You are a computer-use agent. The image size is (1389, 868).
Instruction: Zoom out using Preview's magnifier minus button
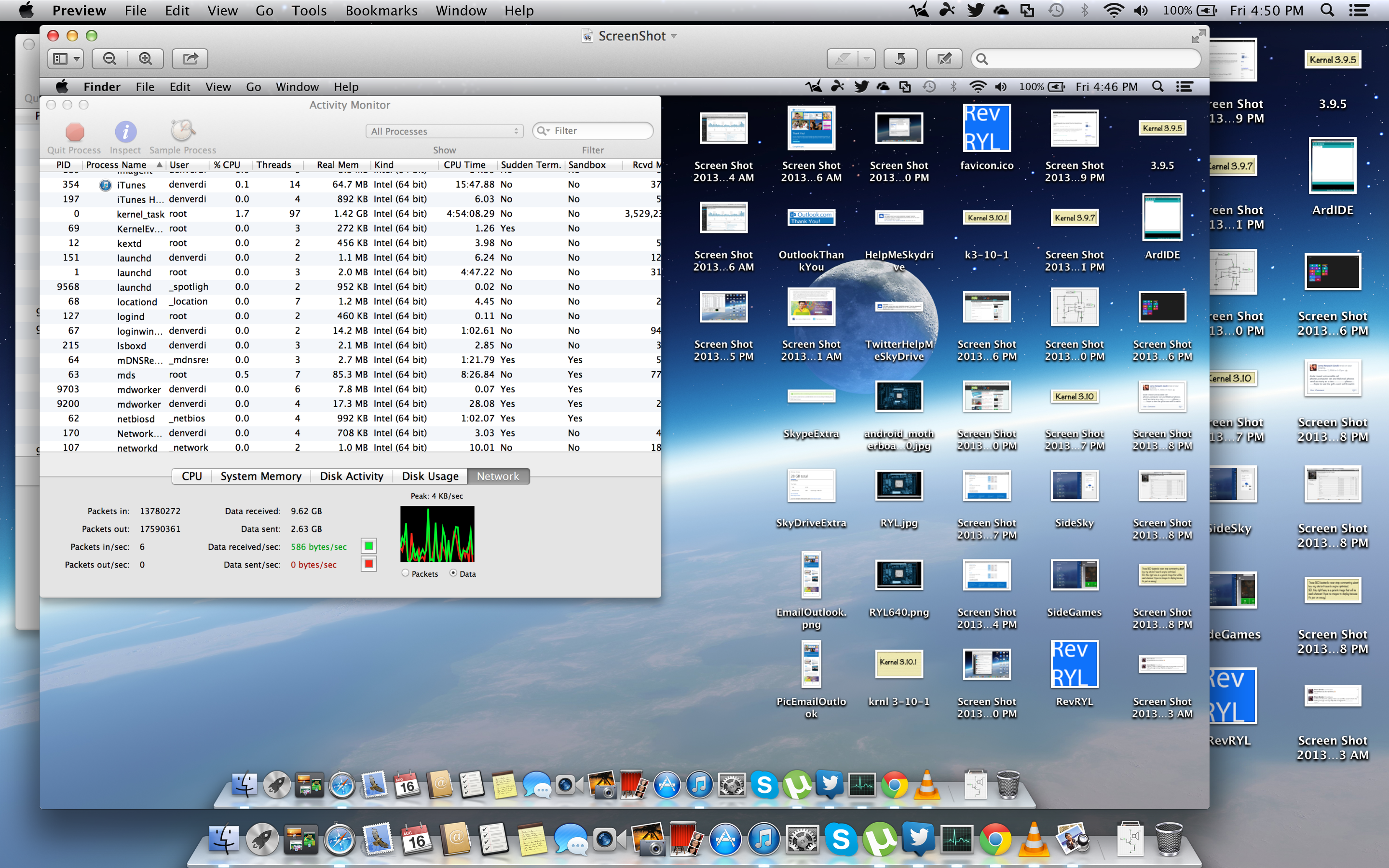[109, 58]
